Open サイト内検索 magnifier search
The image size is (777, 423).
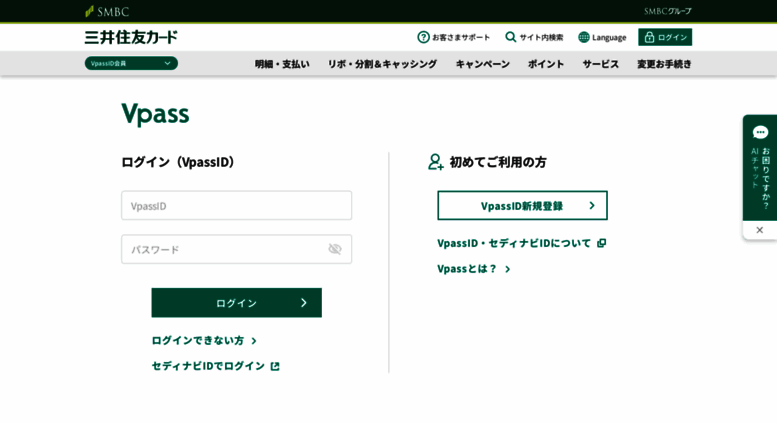tap(511, 37)
